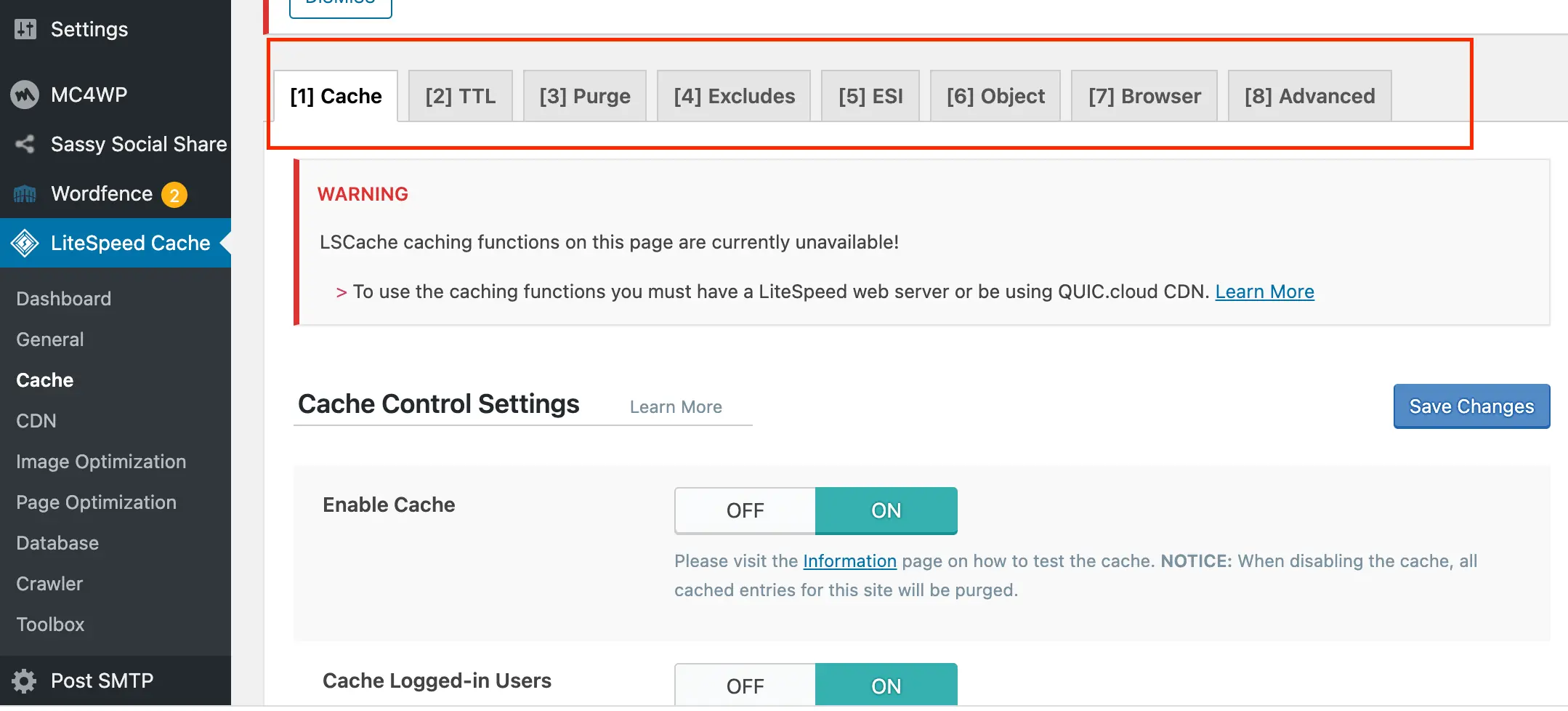
Task: Click the Save Changes button
Action: coord(1471,406)
